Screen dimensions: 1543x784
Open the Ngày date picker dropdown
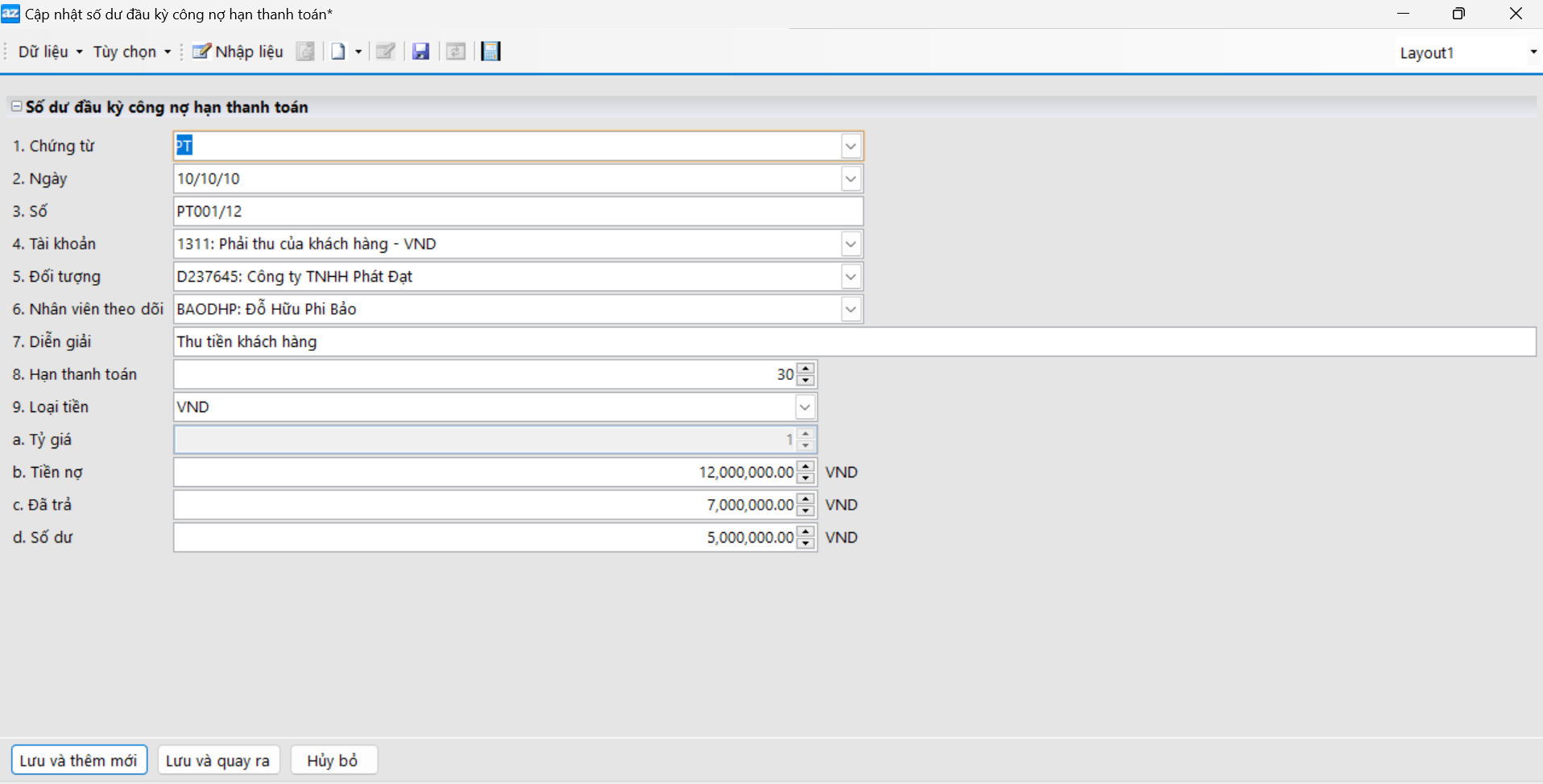pos(850,179)
